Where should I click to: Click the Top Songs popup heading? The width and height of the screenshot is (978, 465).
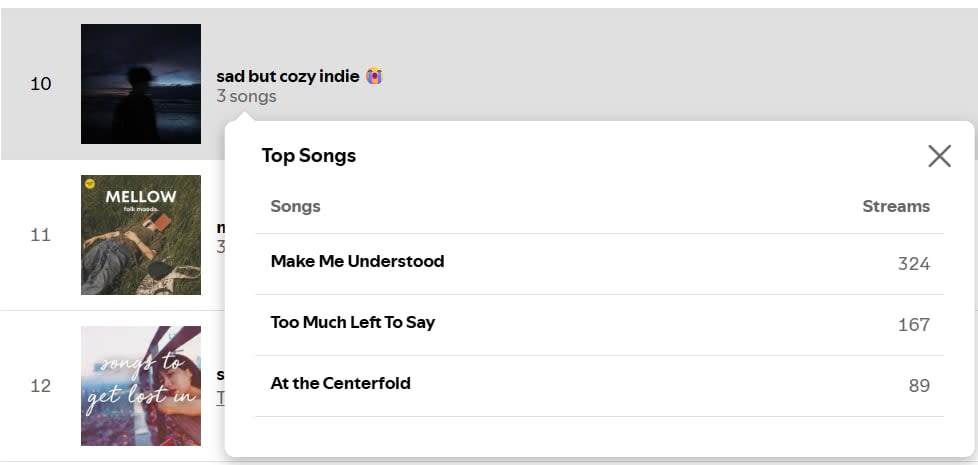point(309,155)
